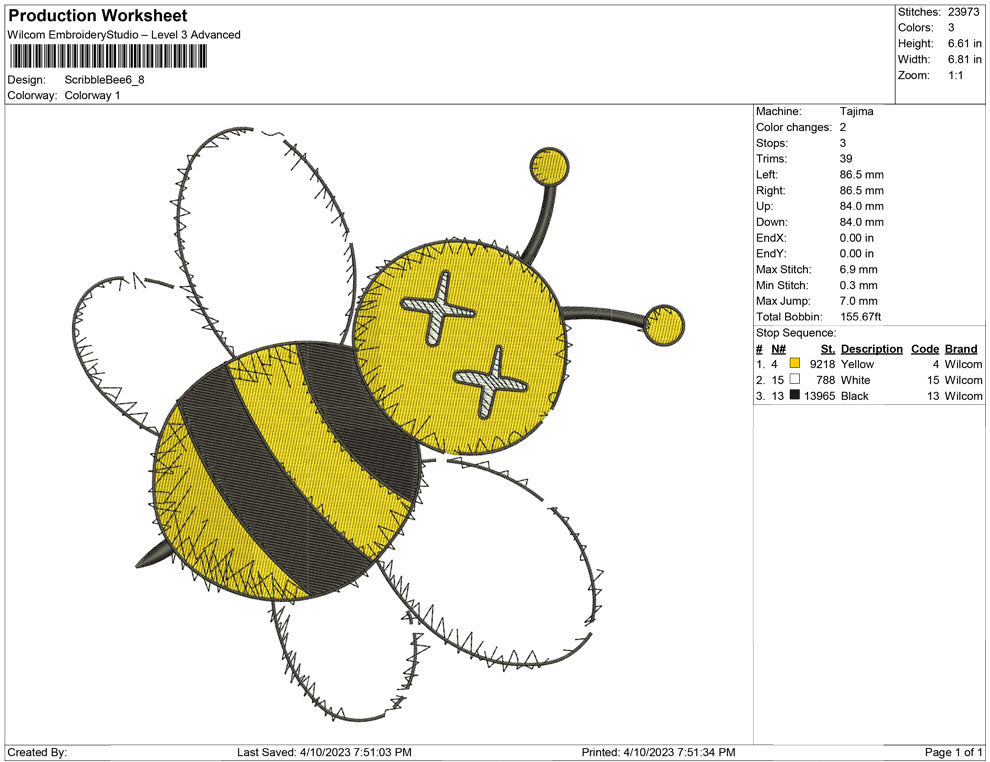
Task: Click the Stitches count 23973
Action: coord(964,10)
